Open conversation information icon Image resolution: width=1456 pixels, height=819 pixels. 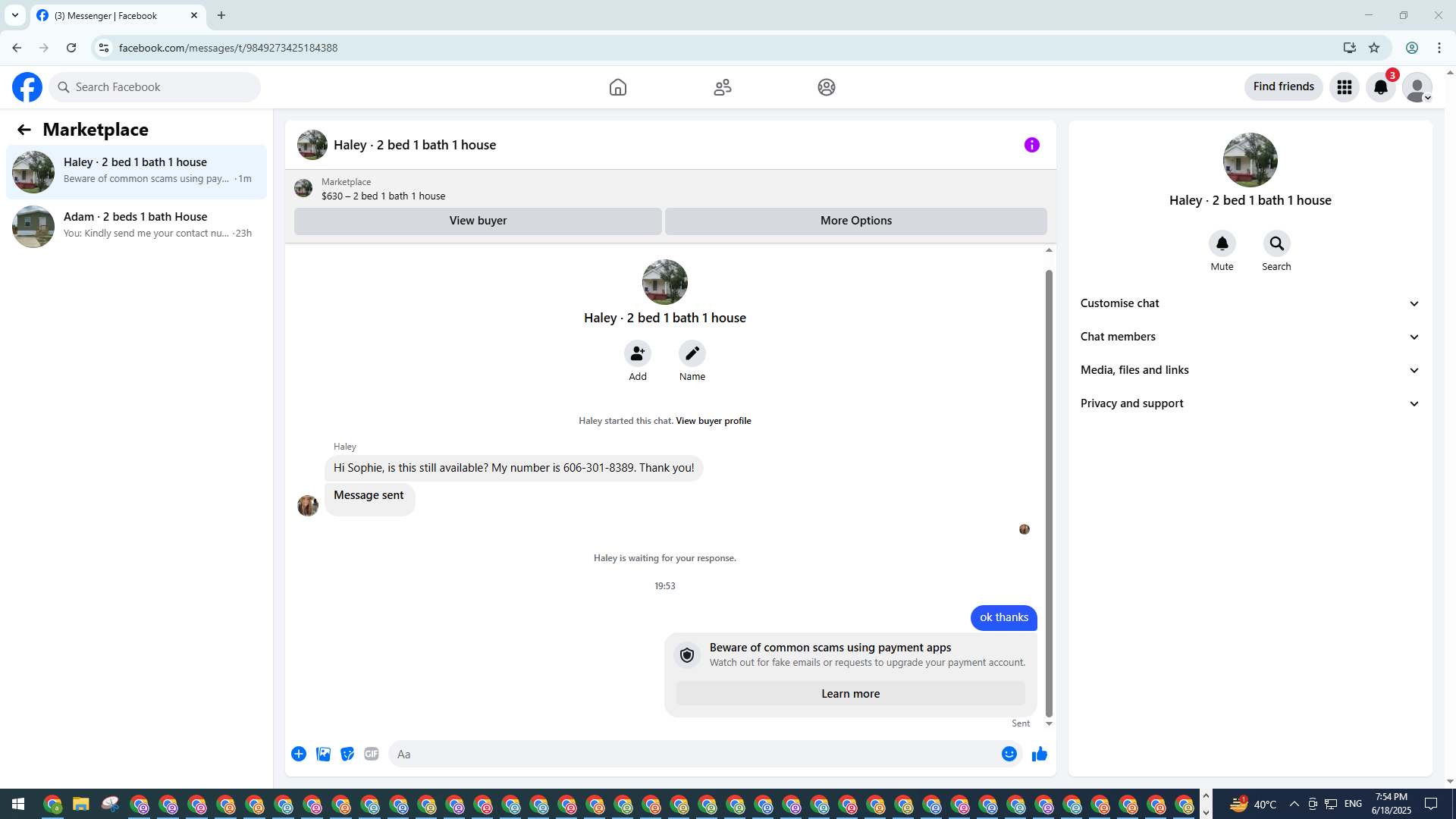click(1032, 145)
